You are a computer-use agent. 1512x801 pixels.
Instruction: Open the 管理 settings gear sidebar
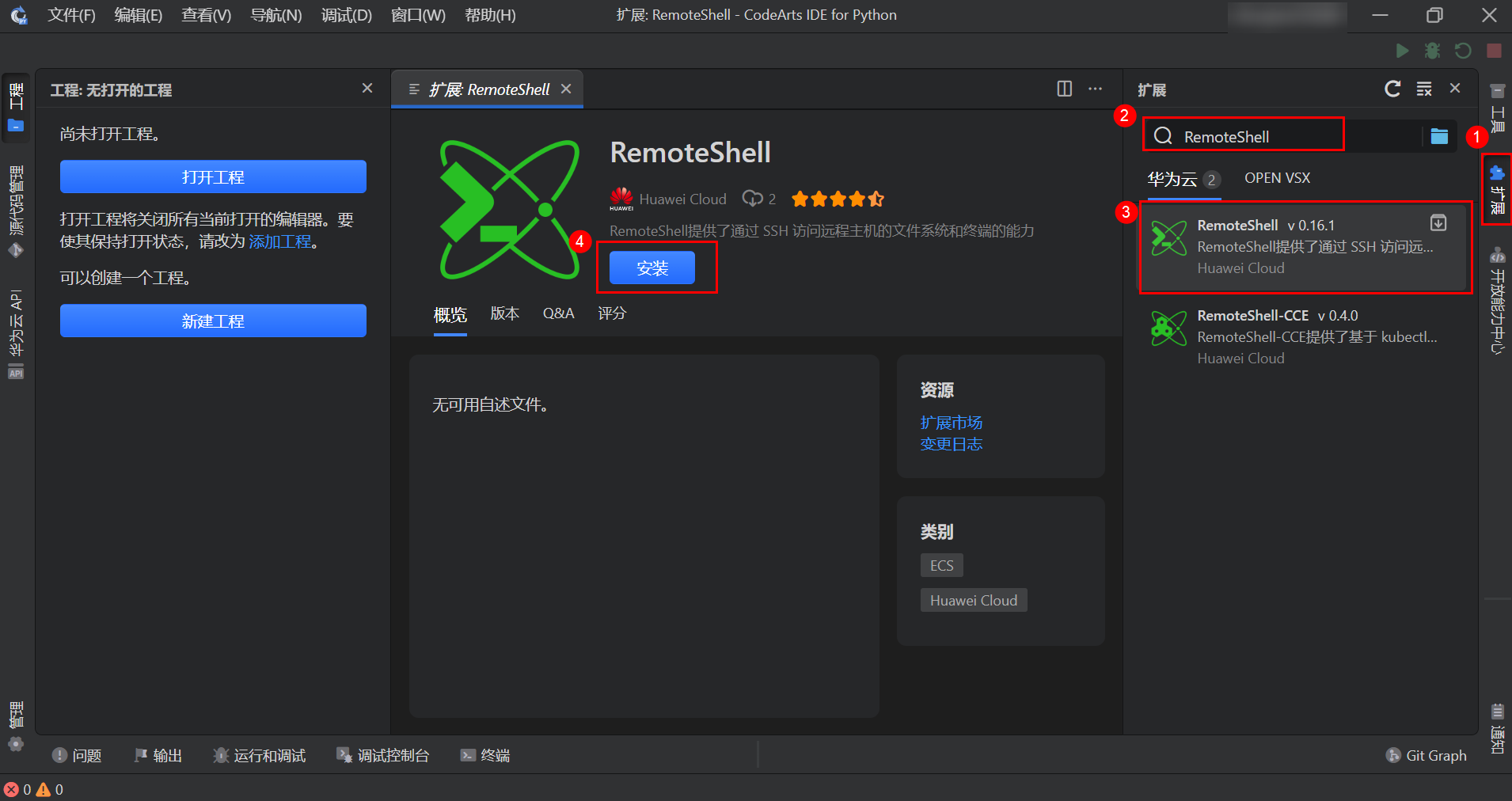pyautogui.click(x=16, y=725)
